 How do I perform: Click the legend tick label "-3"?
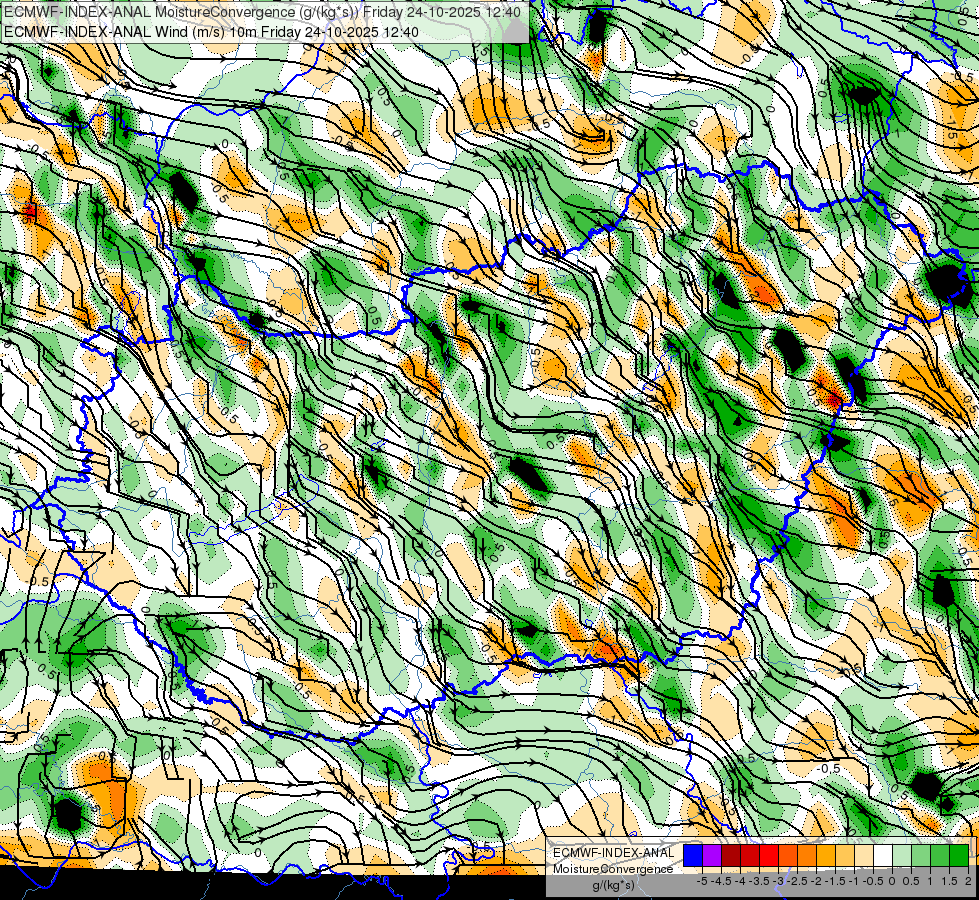pos(778,881)
